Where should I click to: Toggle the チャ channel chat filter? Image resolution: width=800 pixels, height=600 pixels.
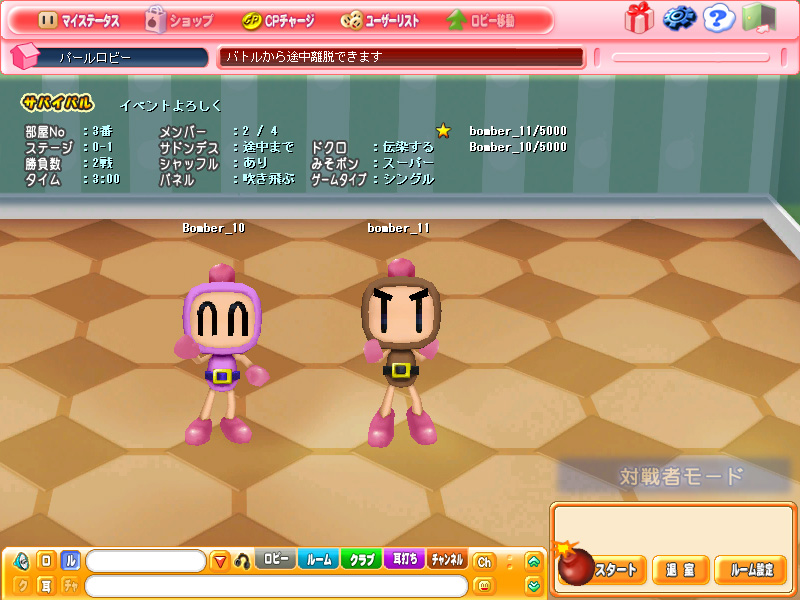[x=70, y=585]
